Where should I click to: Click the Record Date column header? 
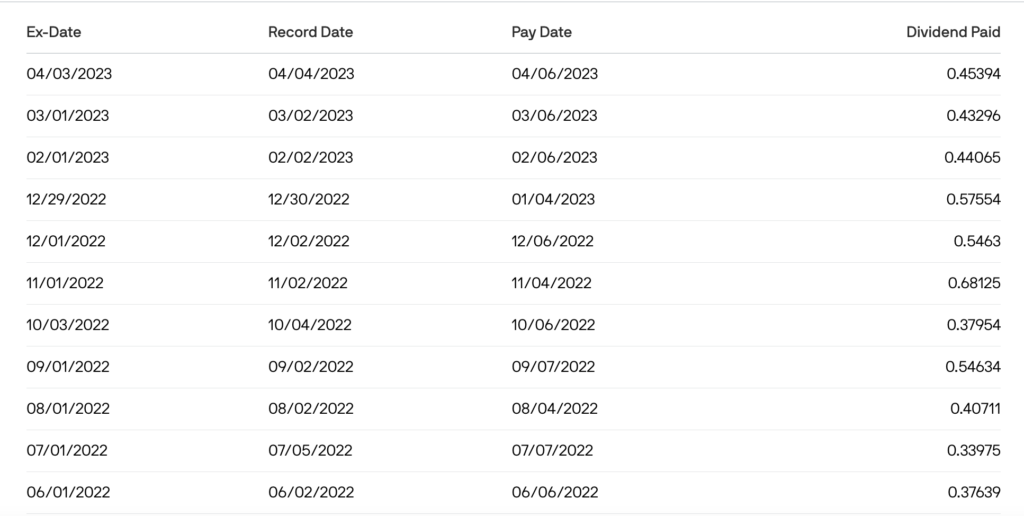(x=310, y=32)
